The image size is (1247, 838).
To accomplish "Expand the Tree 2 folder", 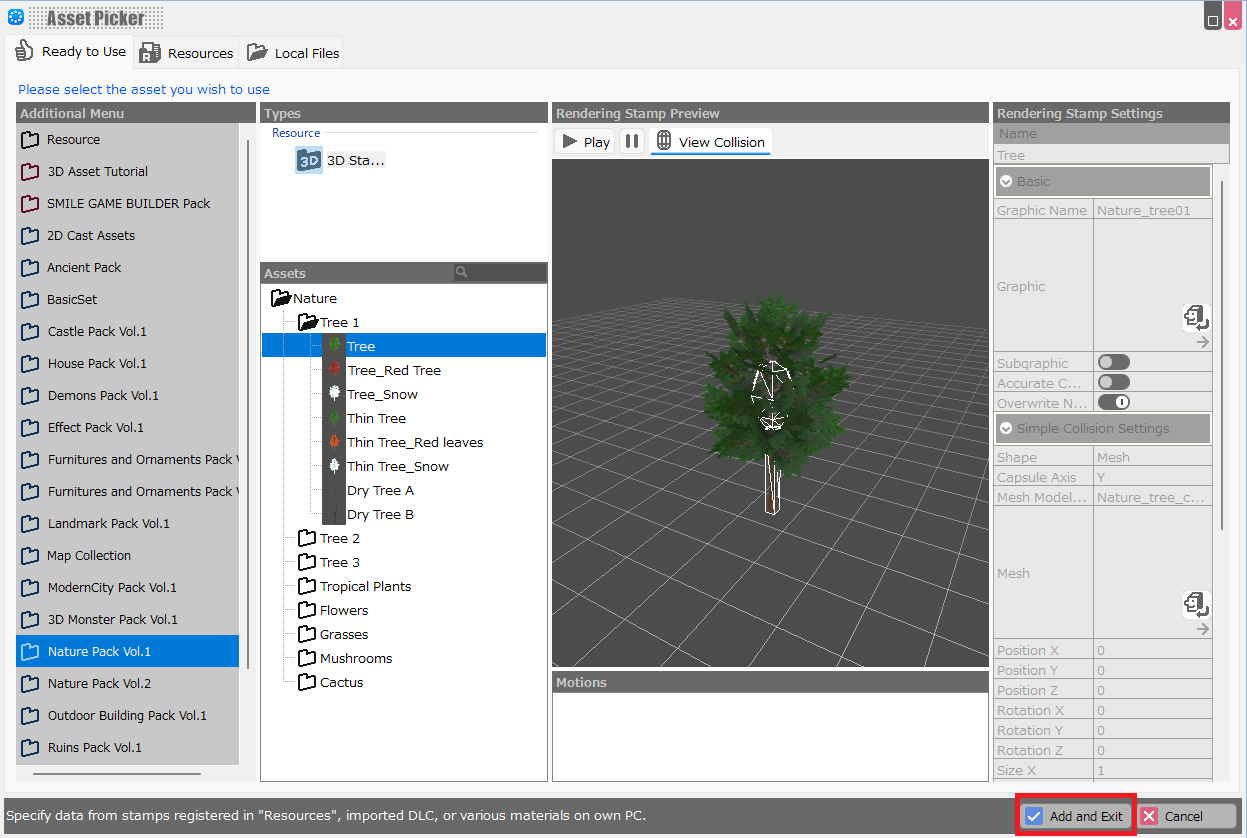I will pos(308,537).
